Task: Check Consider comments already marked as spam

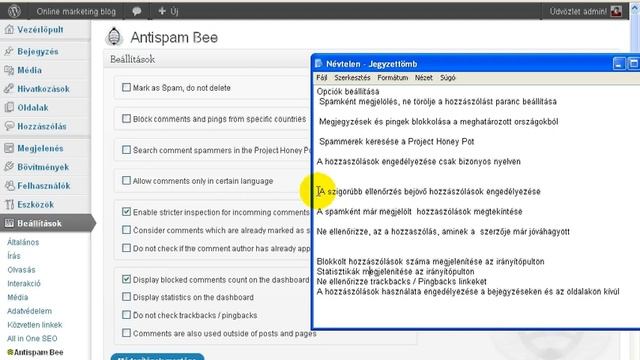Action: coord(126,230)
